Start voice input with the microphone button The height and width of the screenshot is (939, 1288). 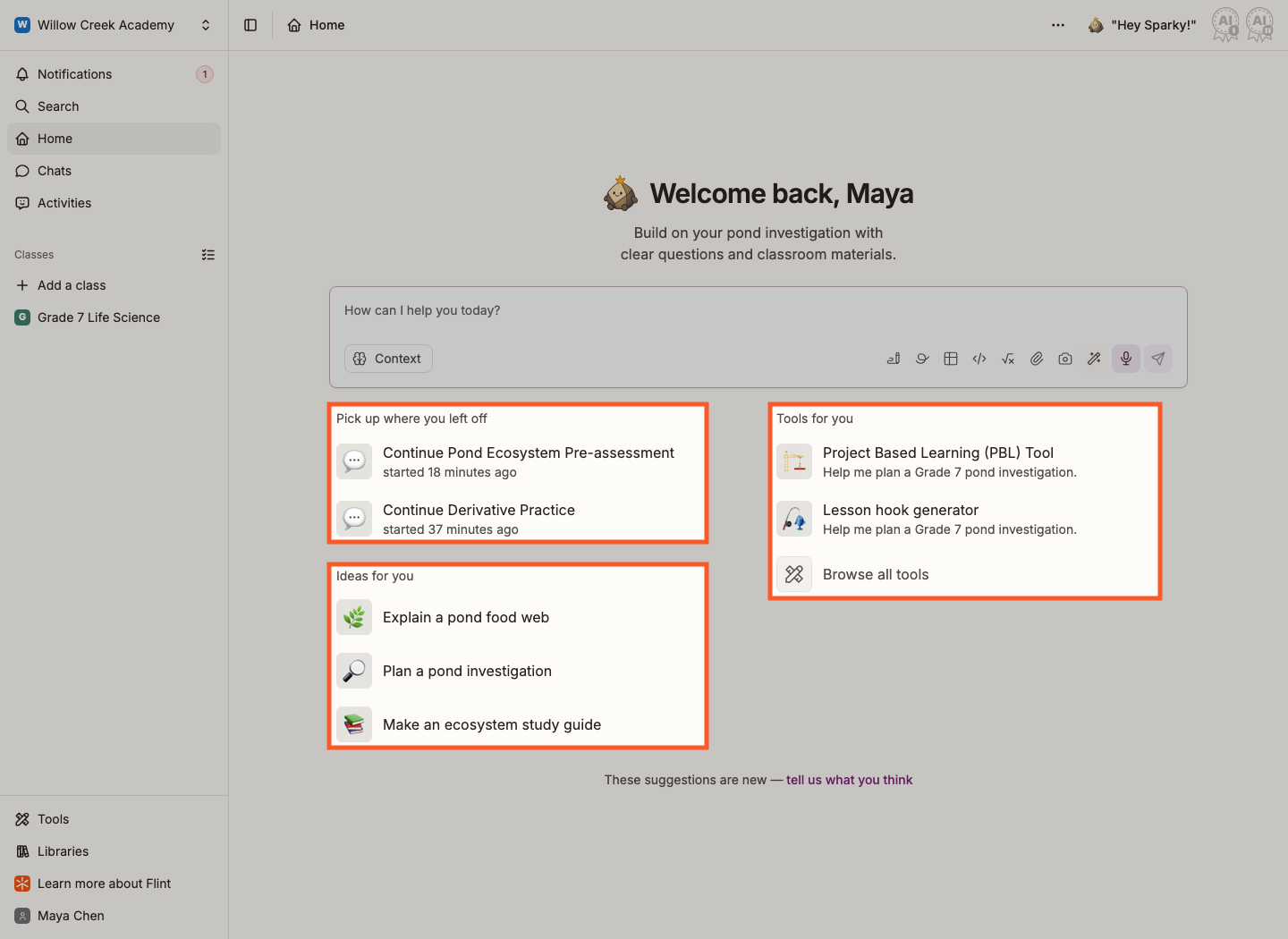pos(1126,359)
